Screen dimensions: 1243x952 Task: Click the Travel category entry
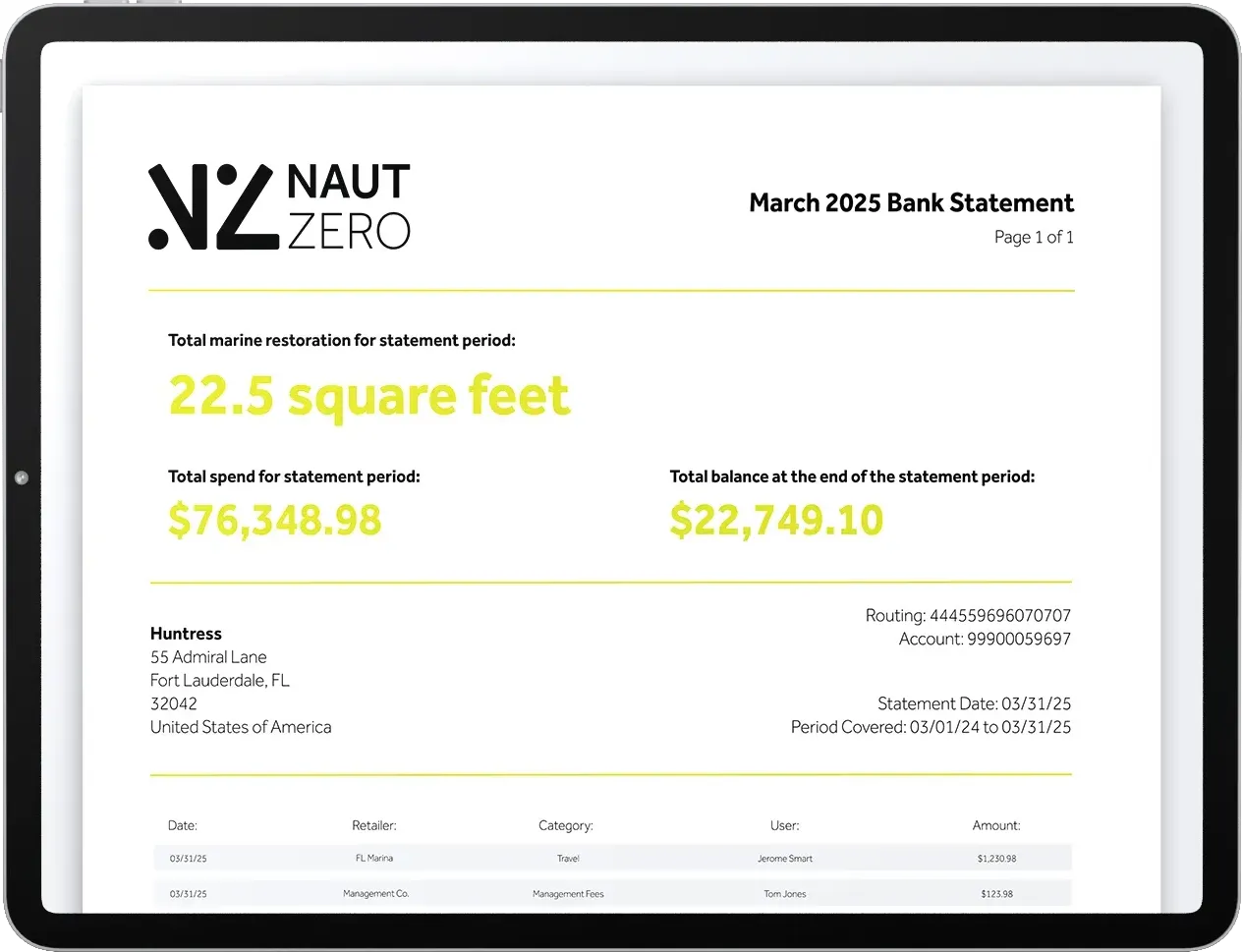point(568,857)
